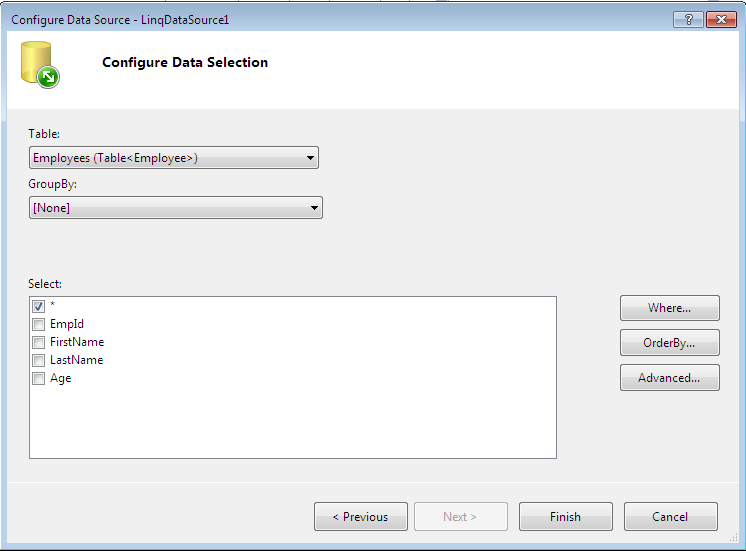Viewport: 746px width, 551px height.
Task: Uncheck the asterisk select-all checkbox
Action: (39, 306)
